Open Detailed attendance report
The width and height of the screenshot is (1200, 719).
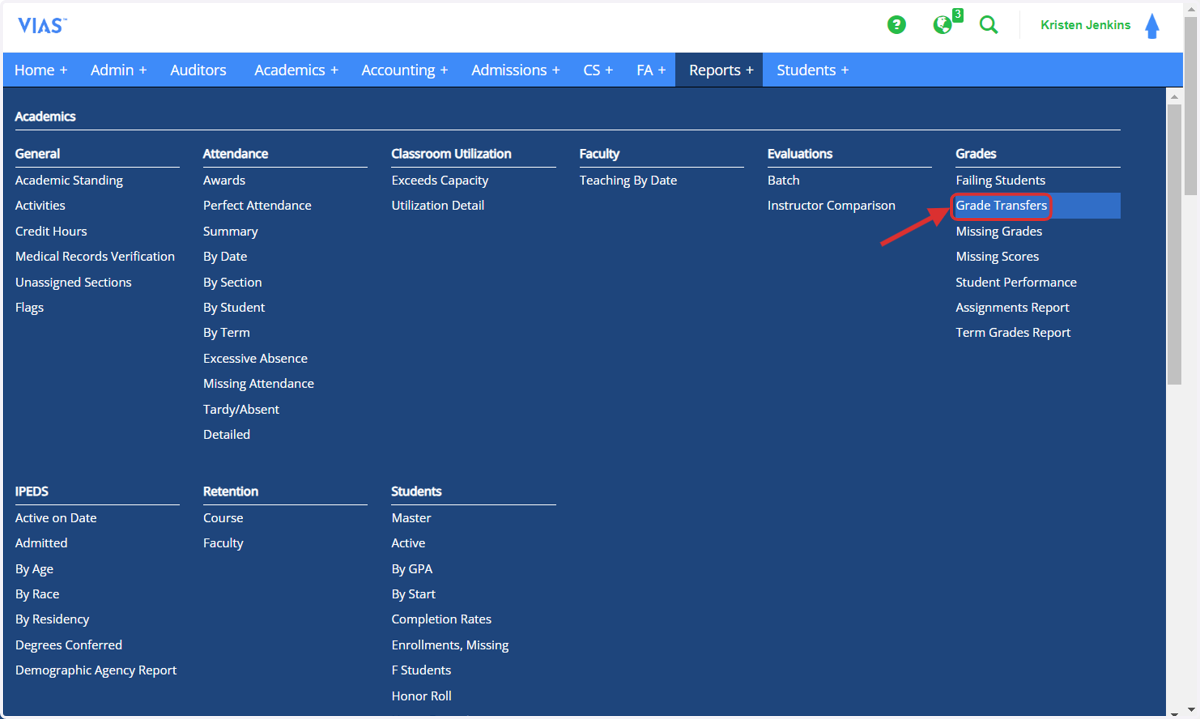click(226, 434)
